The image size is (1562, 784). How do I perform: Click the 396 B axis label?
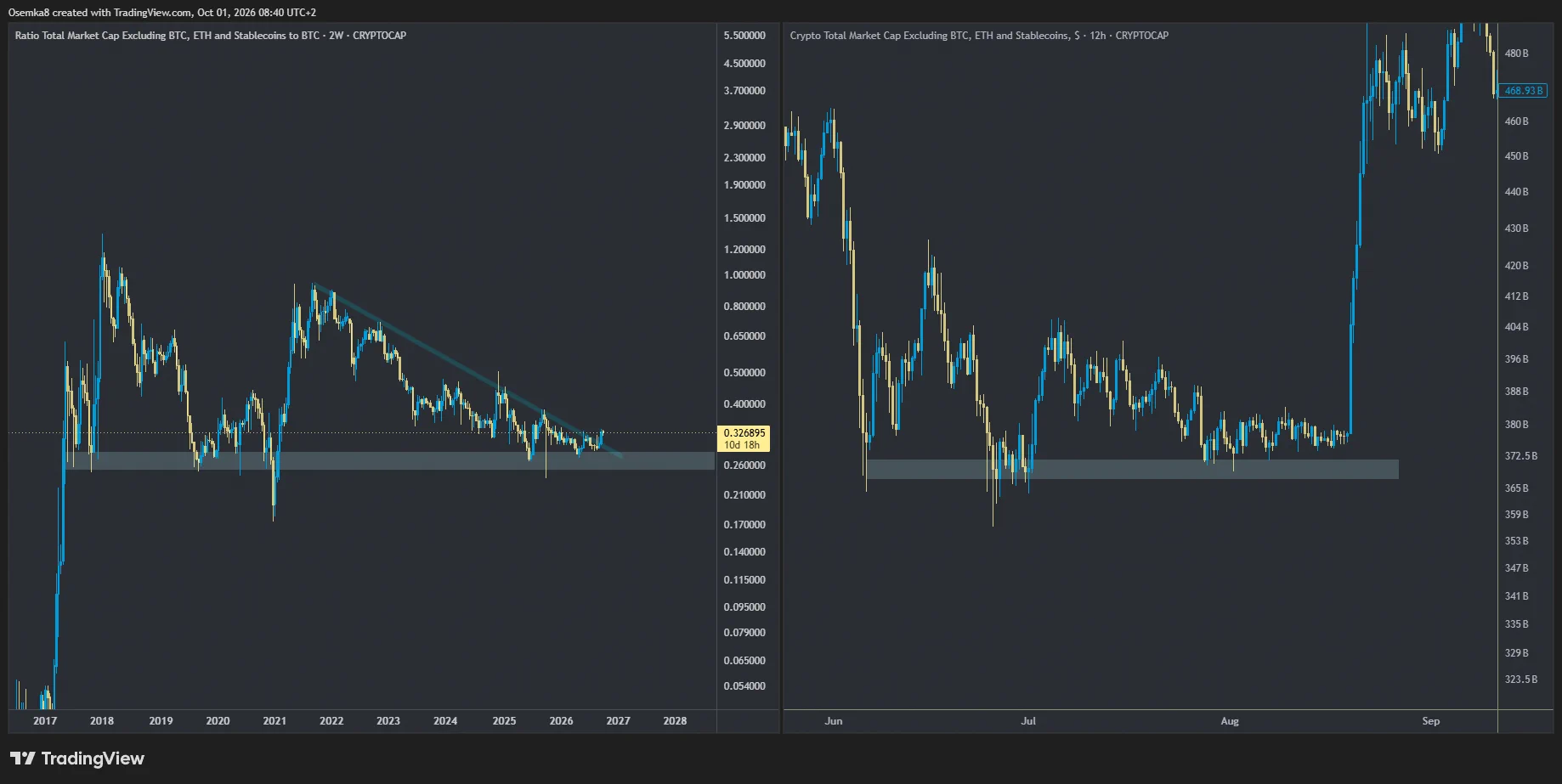1517,359
